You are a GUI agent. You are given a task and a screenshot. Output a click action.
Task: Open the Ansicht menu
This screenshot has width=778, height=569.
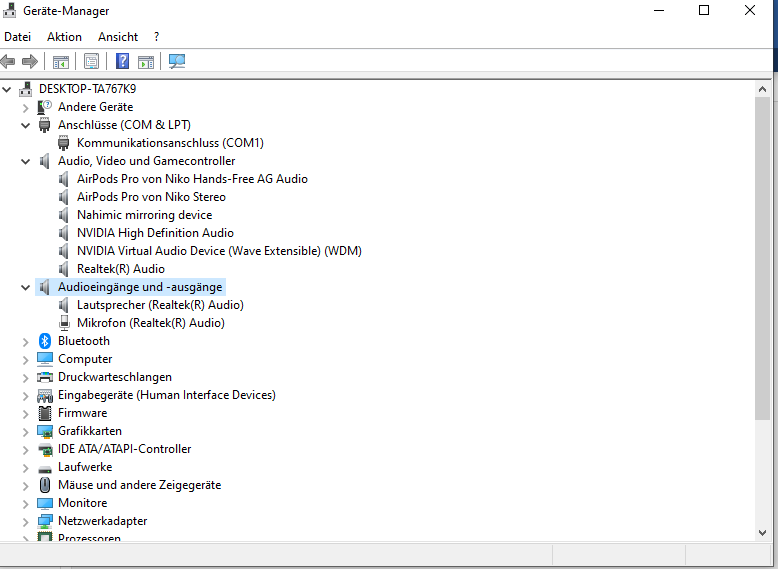(118, 37)
